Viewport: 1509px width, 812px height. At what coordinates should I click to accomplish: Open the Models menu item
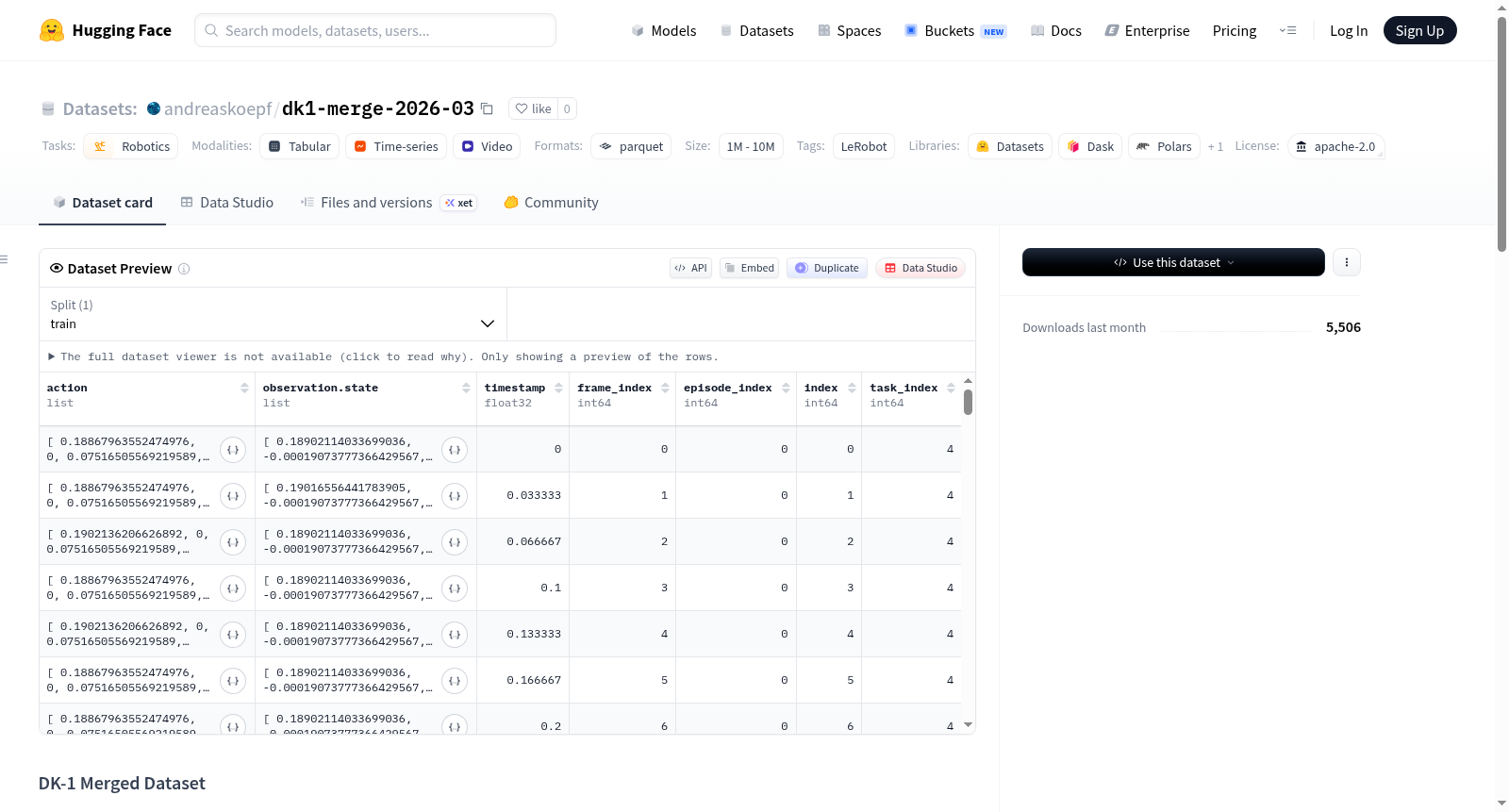[664, 30]
